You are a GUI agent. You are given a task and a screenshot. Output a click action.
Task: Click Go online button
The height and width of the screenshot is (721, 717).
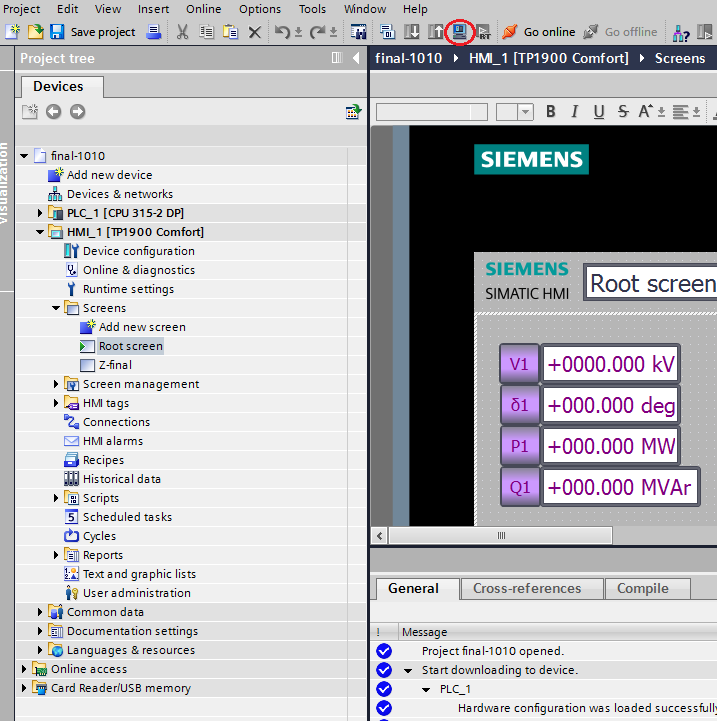point(539,32)
